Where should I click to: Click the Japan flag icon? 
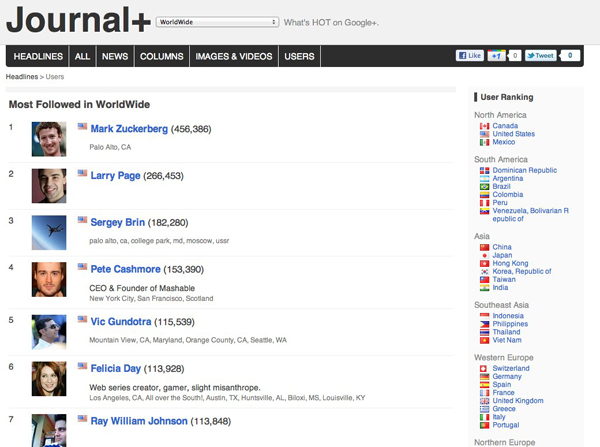485,255
